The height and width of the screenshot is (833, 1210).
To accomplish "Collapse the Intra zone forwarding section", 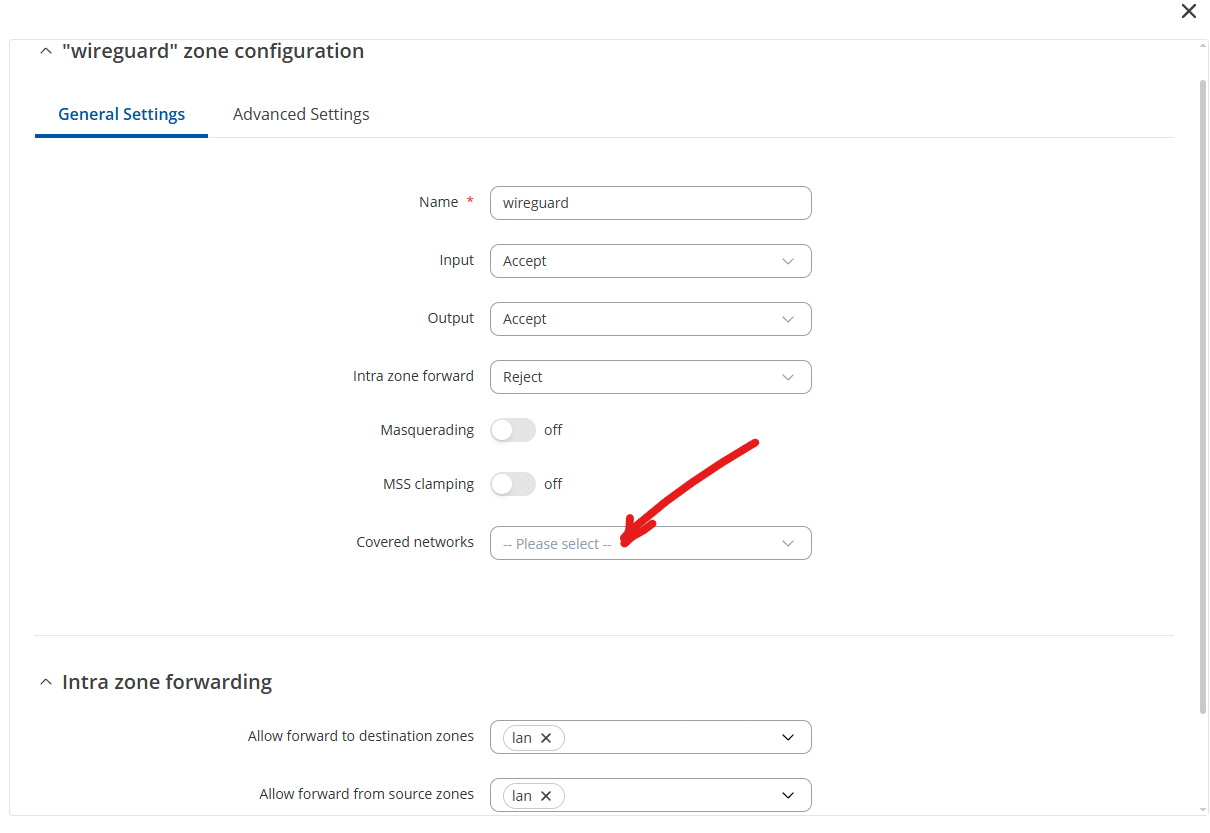I will [x=45, y=682].
